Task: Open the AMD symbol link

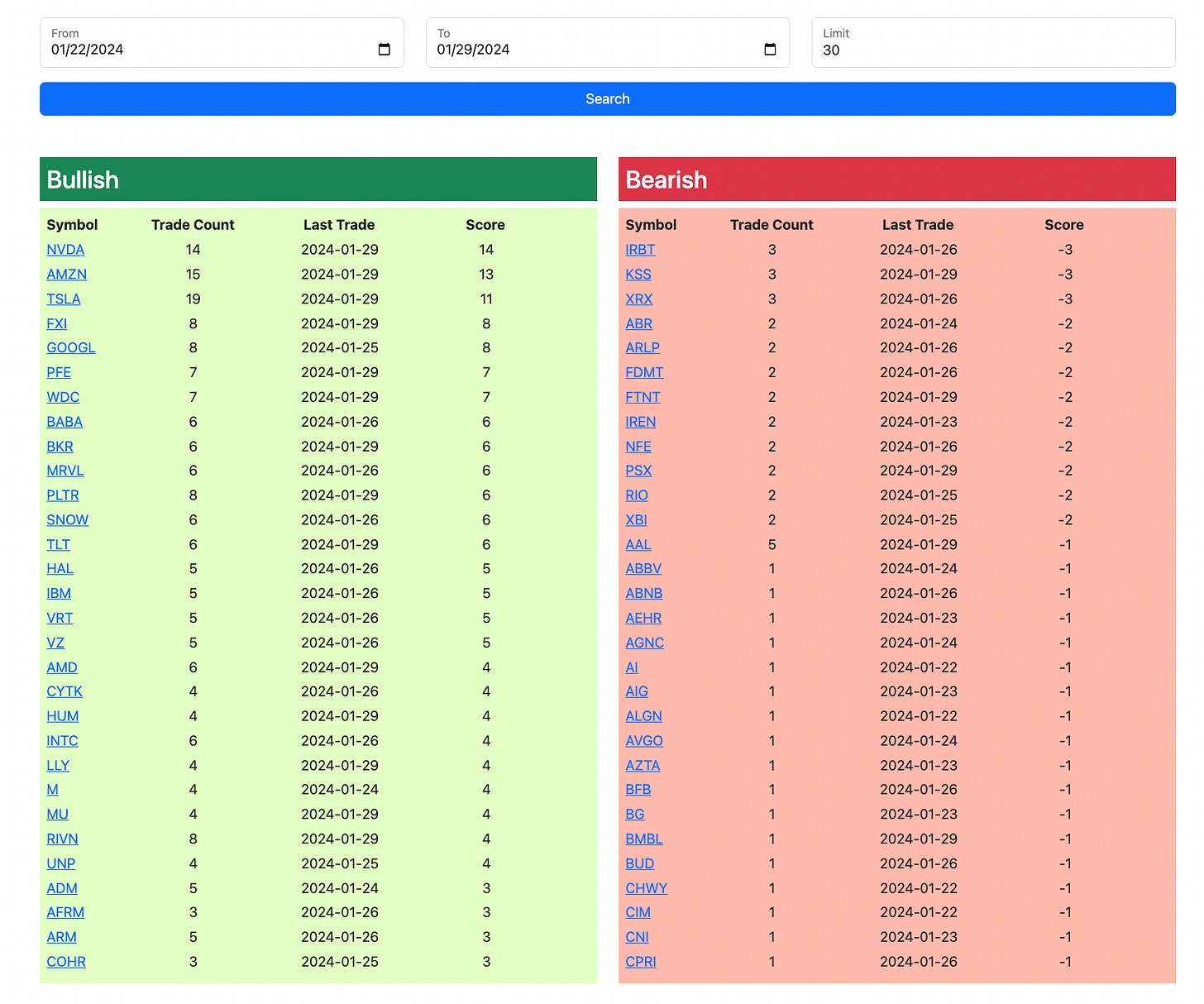Action: pos(62,667)
